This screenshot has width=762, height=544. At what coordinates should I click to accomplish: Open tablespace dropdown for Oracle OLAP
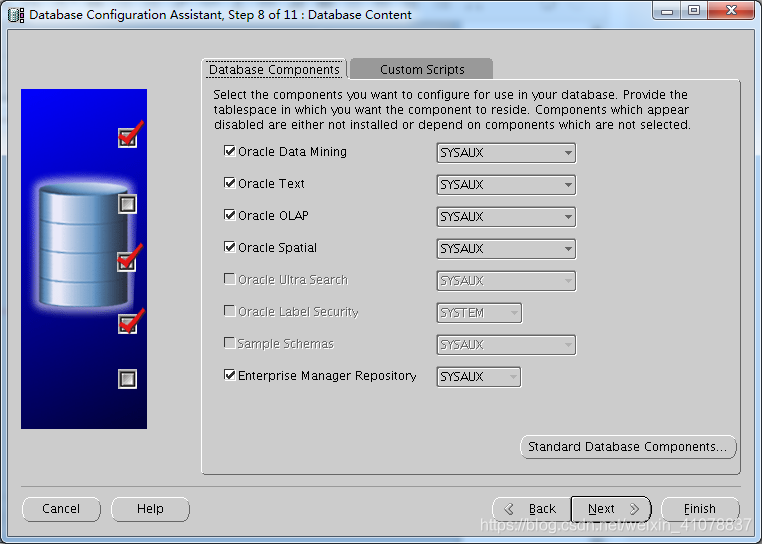(x=506, y=216)
